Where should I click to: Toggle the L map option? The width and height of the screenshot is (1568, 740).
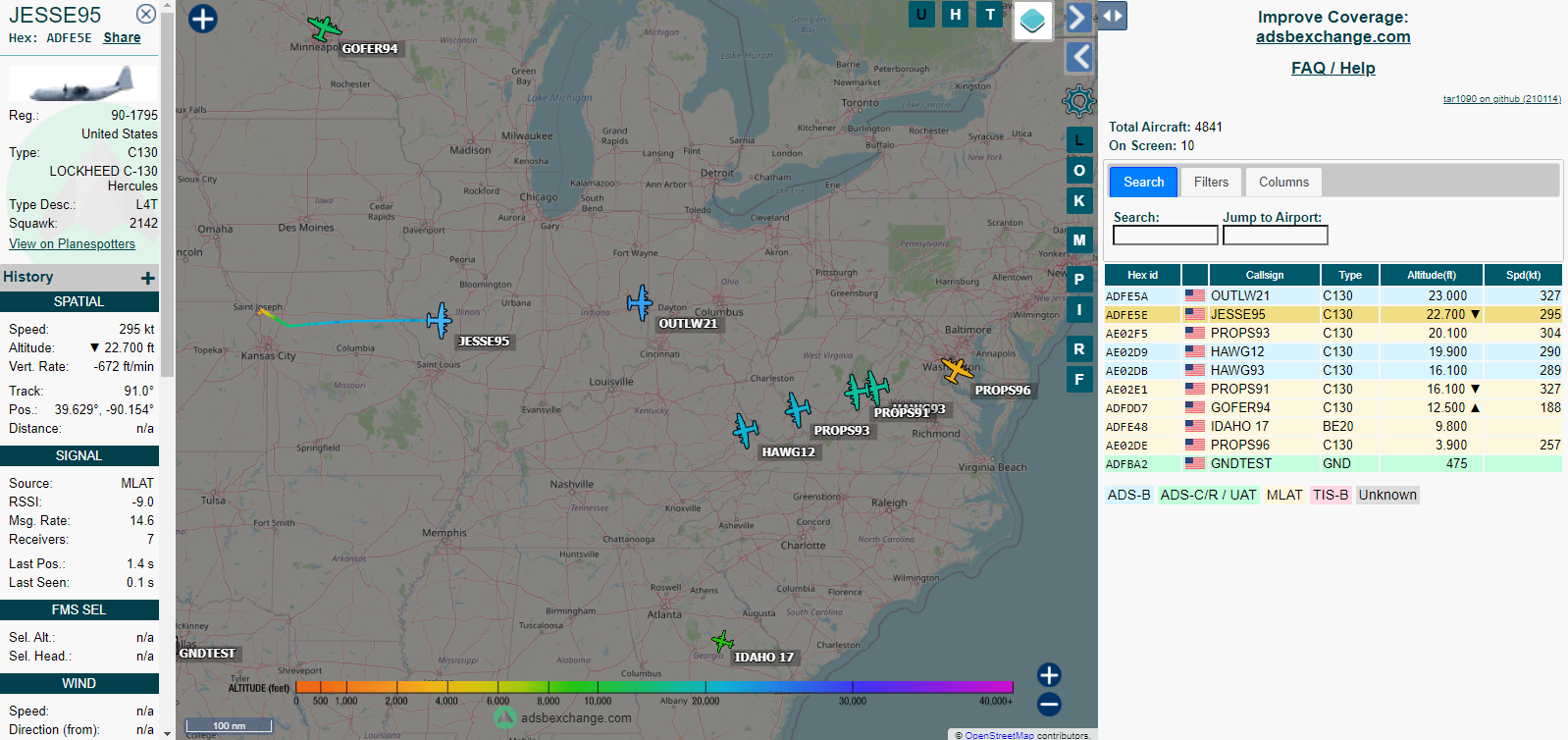pos(1079,139)
